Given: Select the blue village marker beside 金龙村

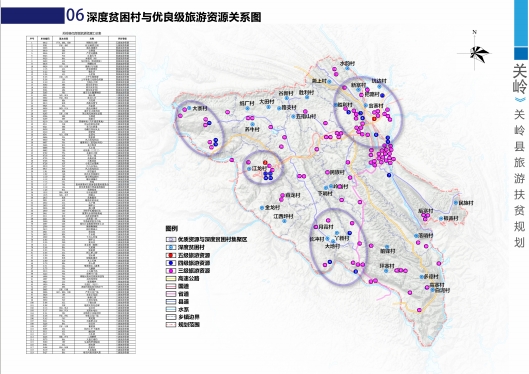Looking at the screenshot, I should [262, 208].
